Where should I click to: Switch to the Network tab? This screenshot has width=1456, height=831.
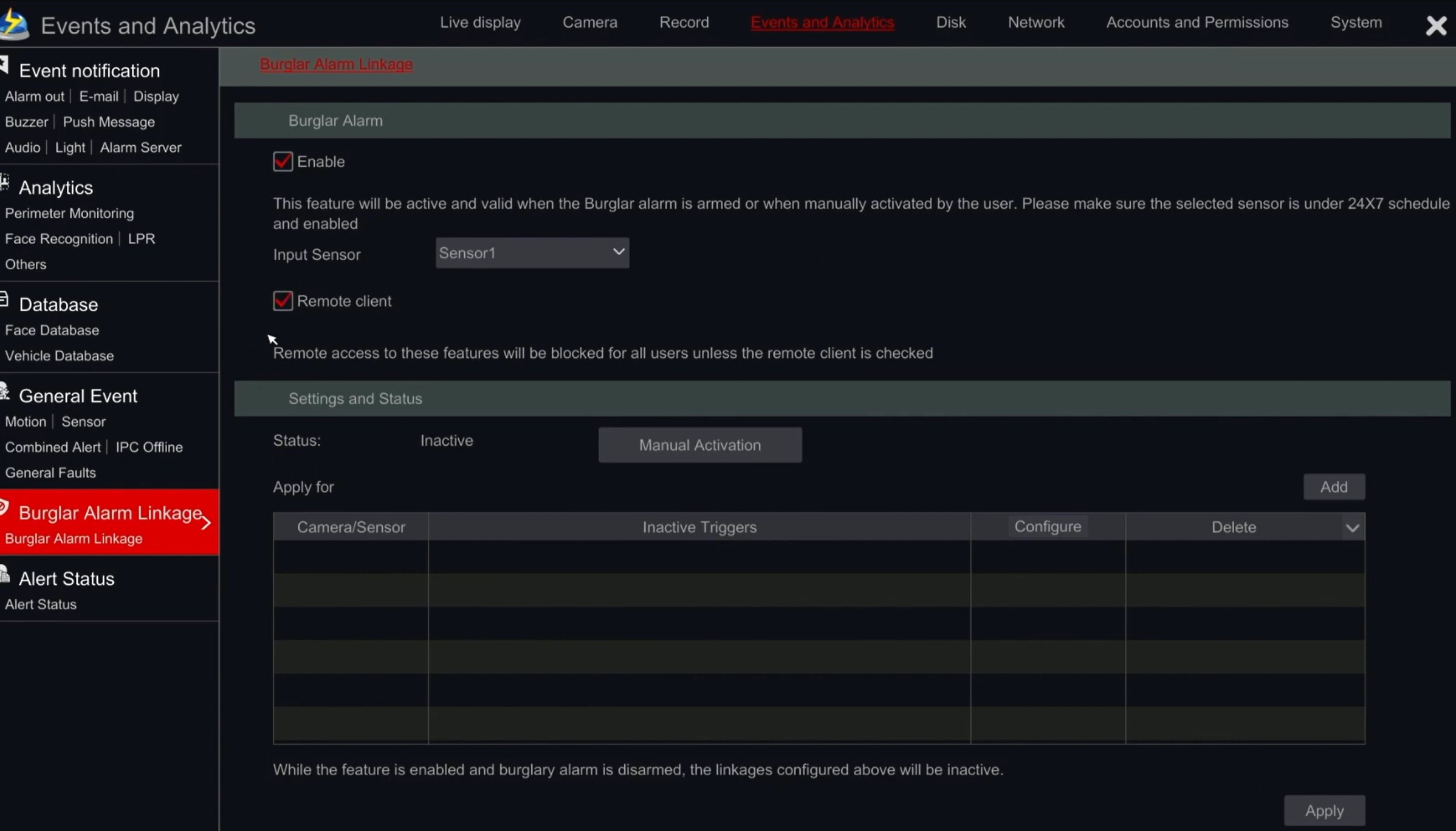1035,22
